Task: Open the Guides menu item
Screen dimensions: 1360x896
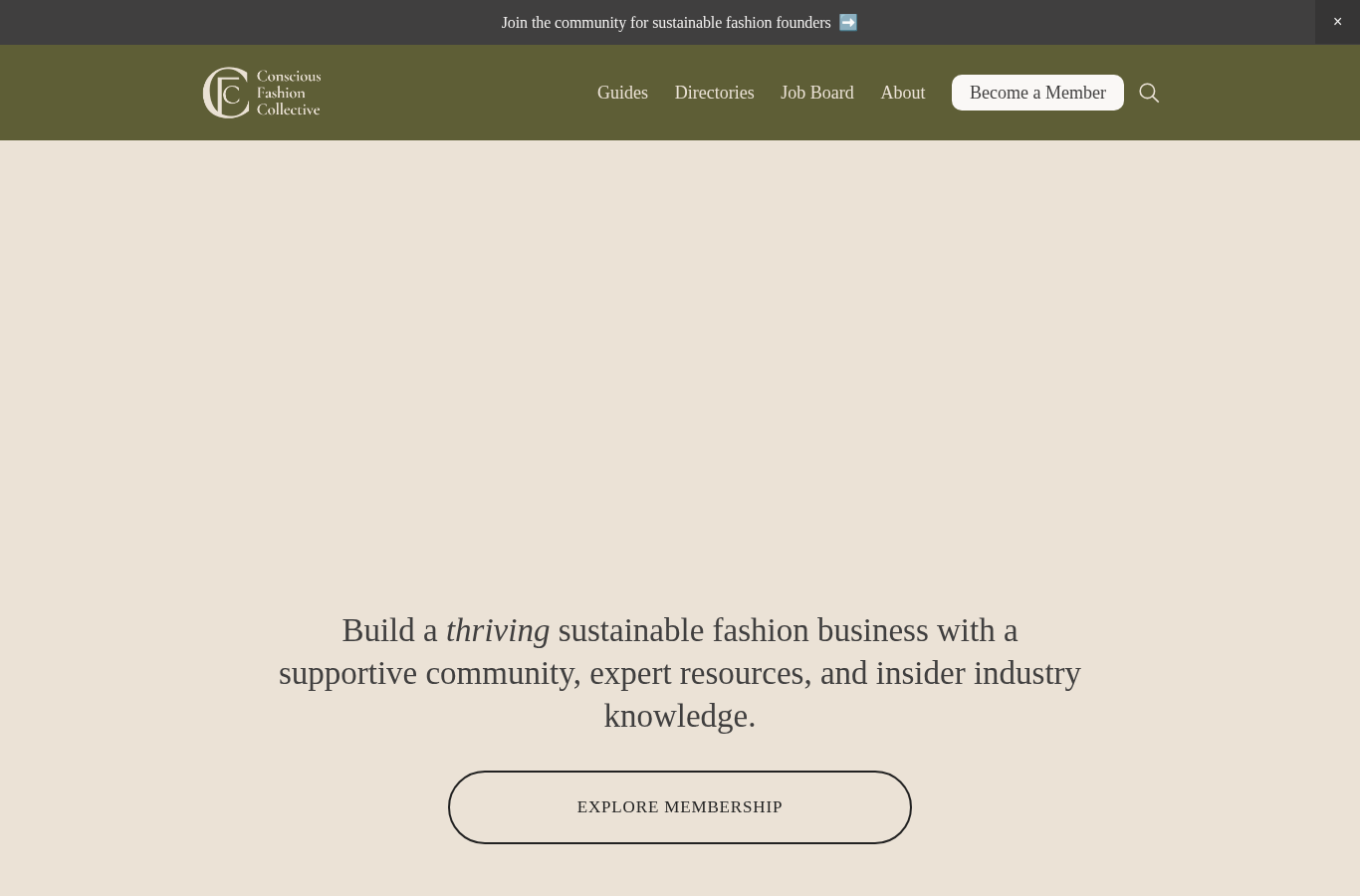Action: 622,93
